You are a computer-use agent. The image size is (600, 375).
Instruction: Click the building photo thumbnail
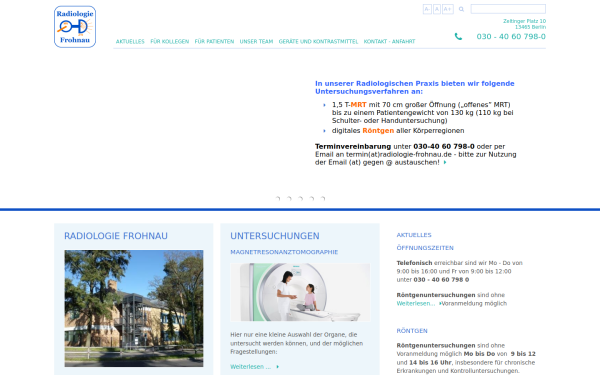134,308
